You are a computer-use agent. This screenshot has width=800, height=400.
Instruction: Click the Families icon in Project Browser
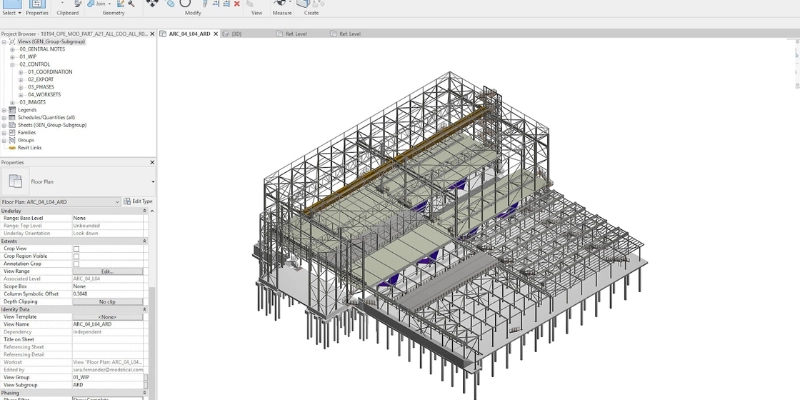(12, 133)
